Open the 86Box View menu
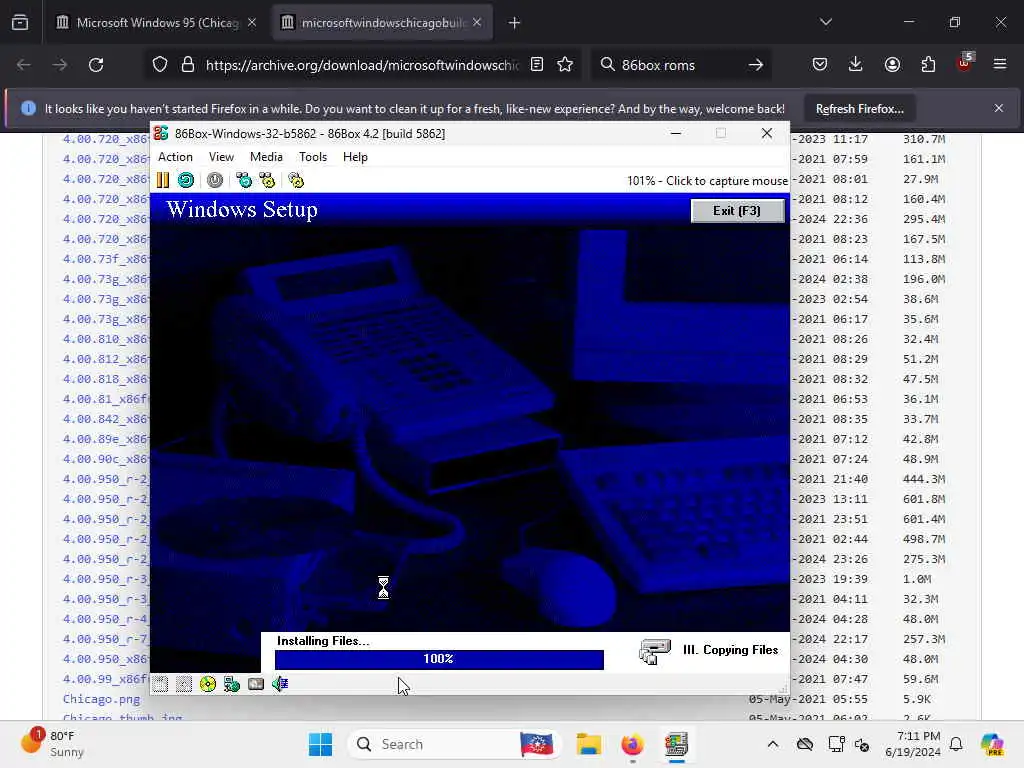The height and width of the screenshot is (768, 1024). click(221, 157)
